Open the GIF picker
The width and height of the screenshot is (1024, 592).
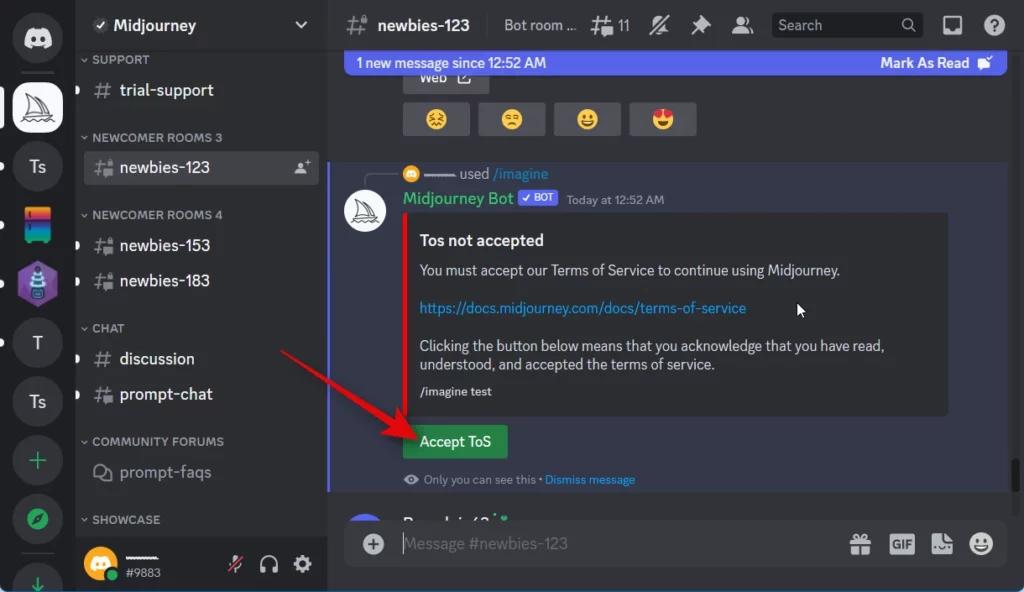(902, 544)
